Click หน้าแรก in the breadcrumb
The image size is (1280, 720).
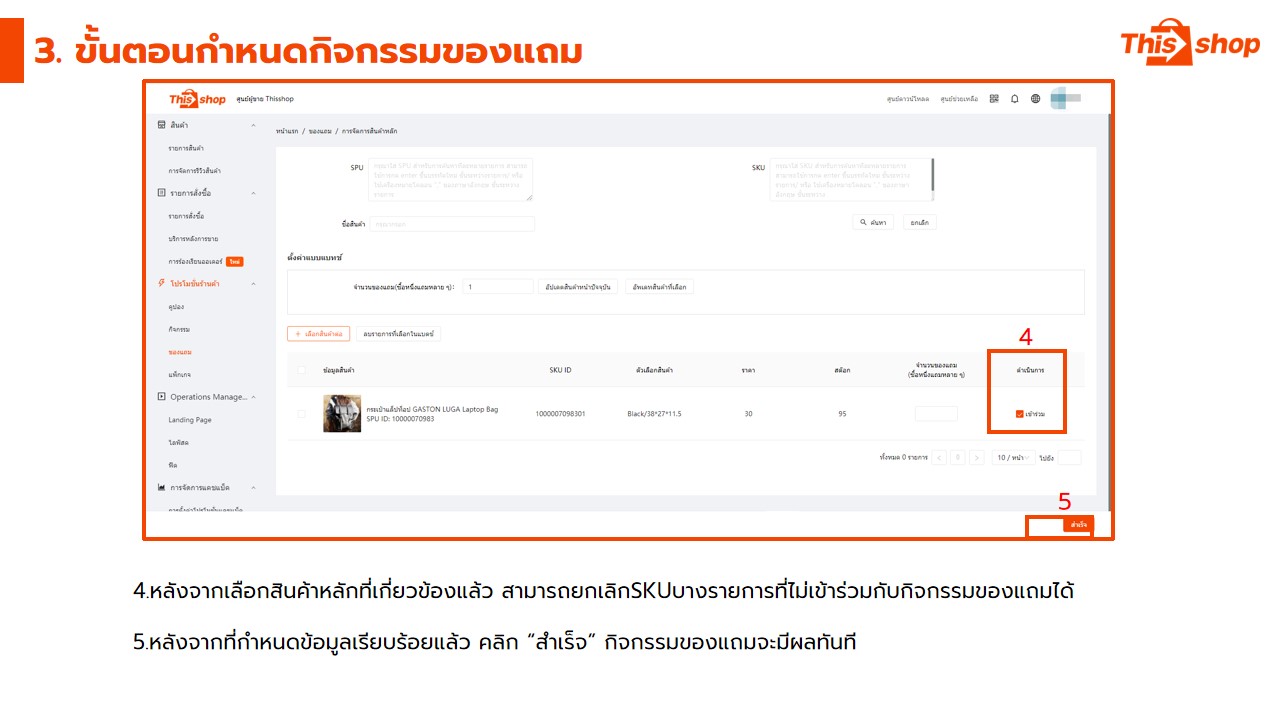pyautogui.click(x=287, y=131)
